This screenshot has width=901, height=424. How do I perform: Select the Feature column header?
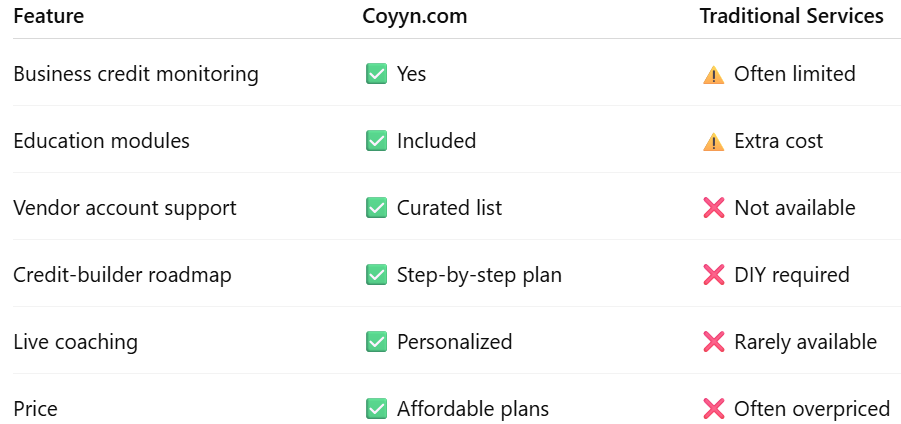click(x=49, y=16)
